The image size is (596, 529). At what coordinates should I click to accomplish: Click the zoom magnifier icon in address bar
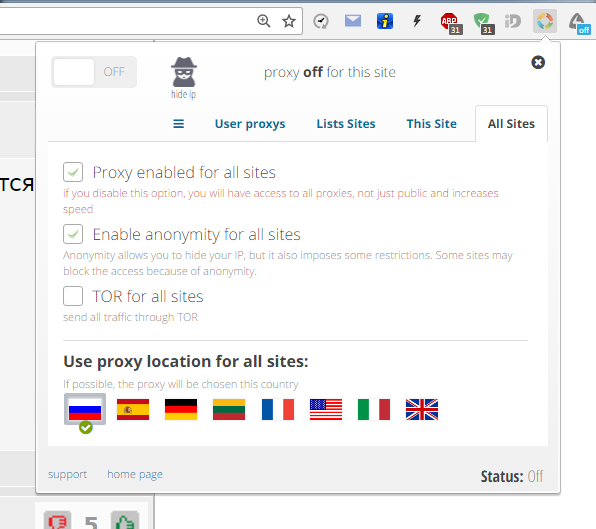point(263,21)
